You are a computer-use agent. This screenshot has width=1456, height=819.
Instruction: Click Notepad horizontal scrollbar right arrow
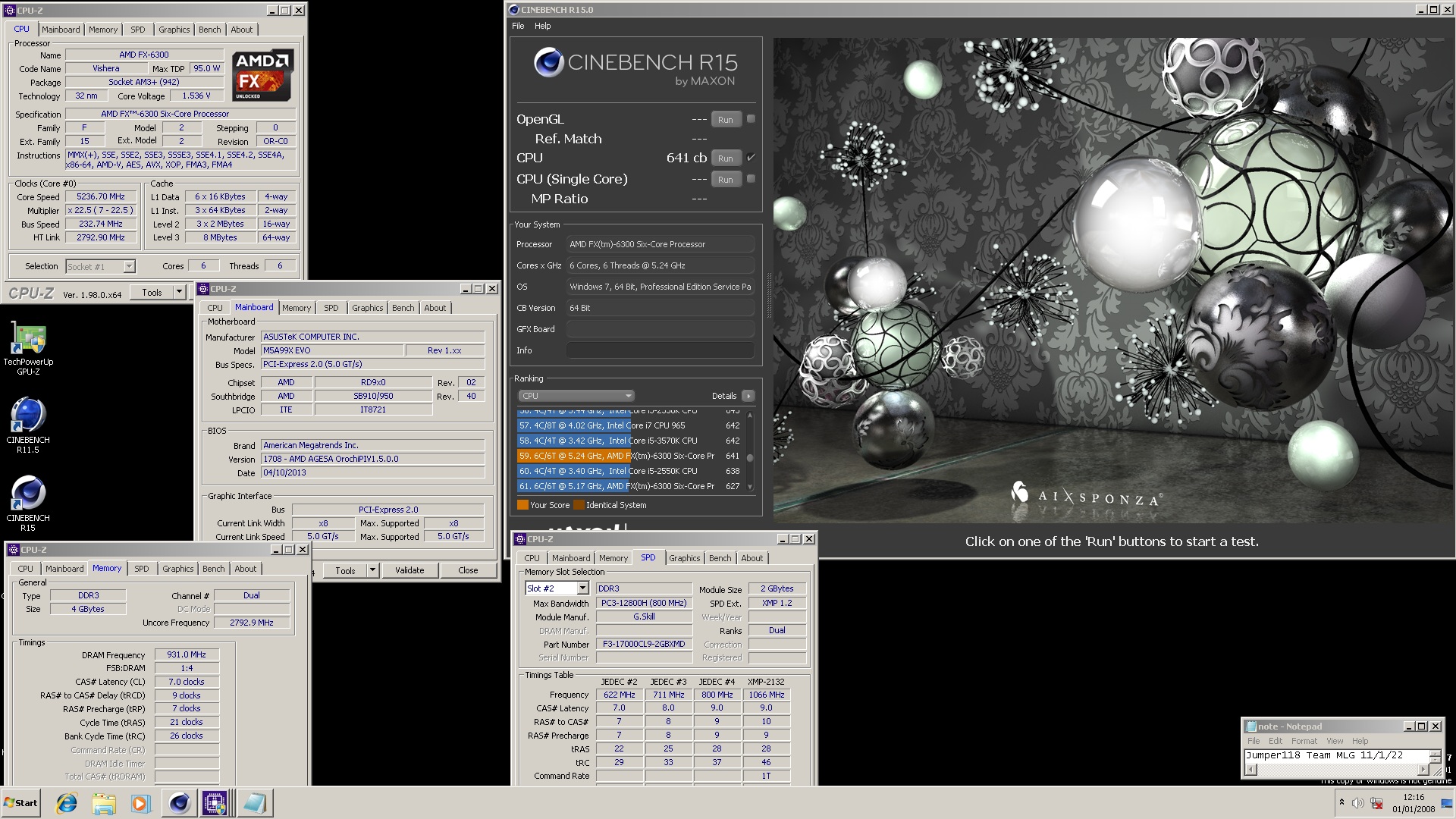point(1423,770)
